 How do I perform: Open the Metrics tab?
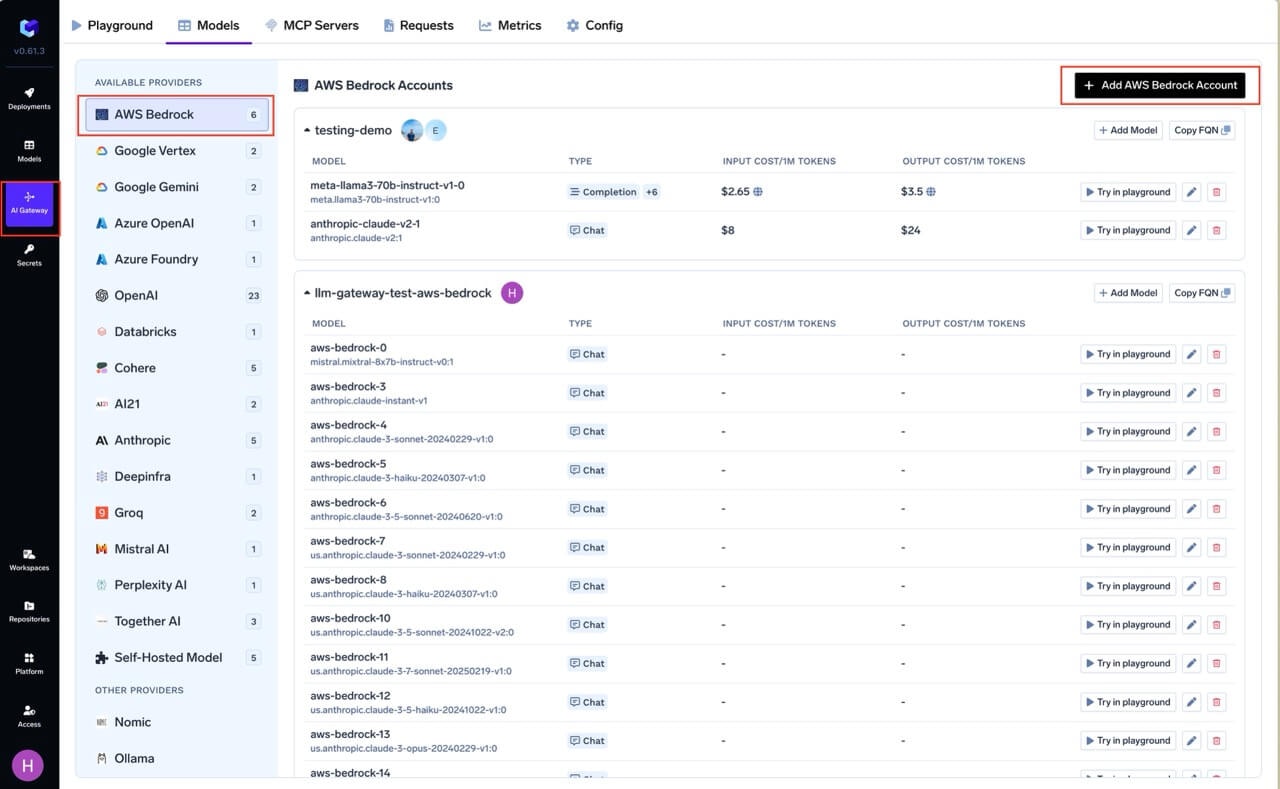point(510,25)
